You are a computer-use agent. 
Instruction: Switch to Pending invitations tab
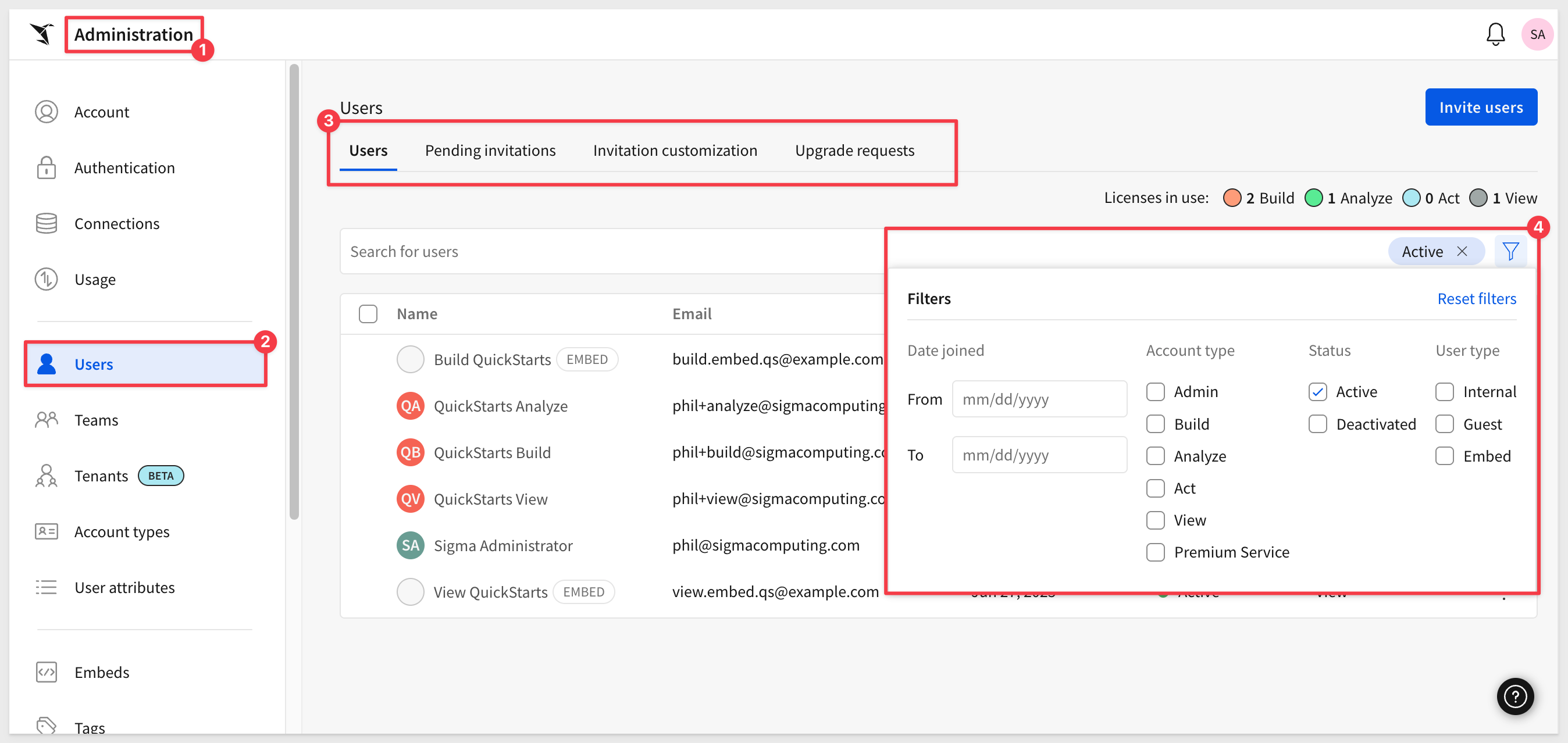click(490, 151)
